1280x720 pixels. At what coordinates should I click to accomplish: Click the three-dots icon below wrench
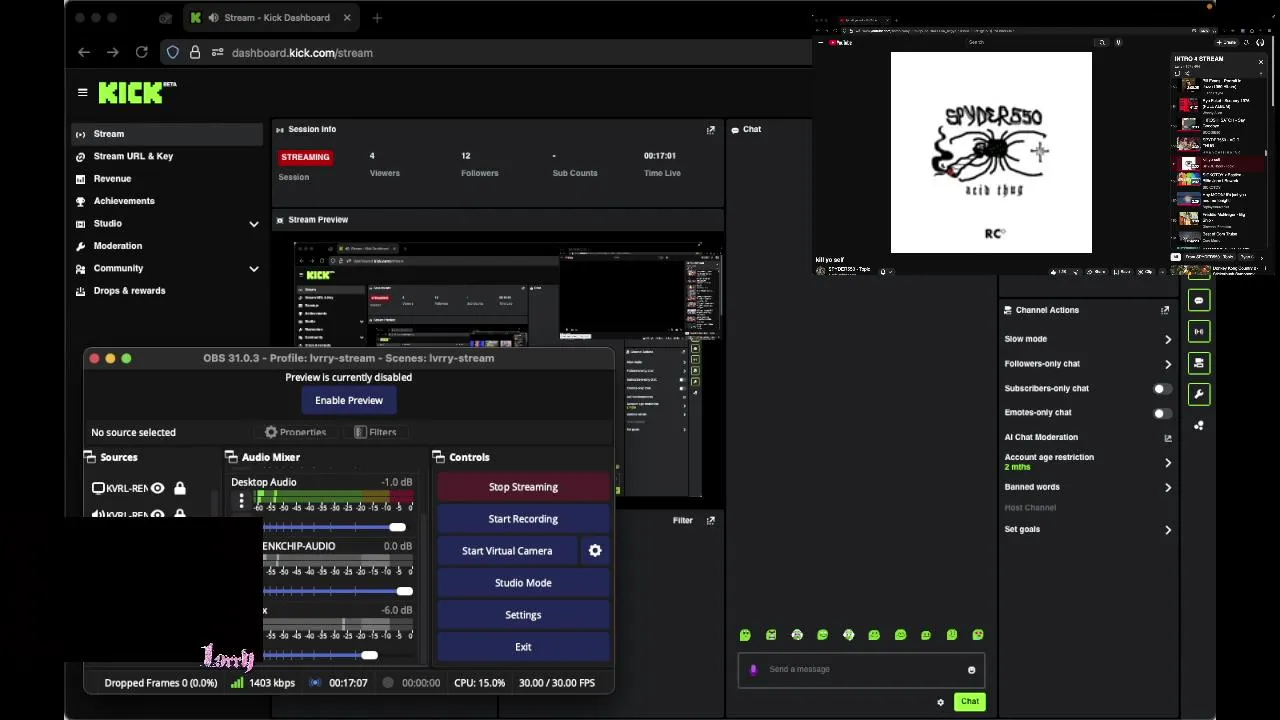[x=1199, y=425]
